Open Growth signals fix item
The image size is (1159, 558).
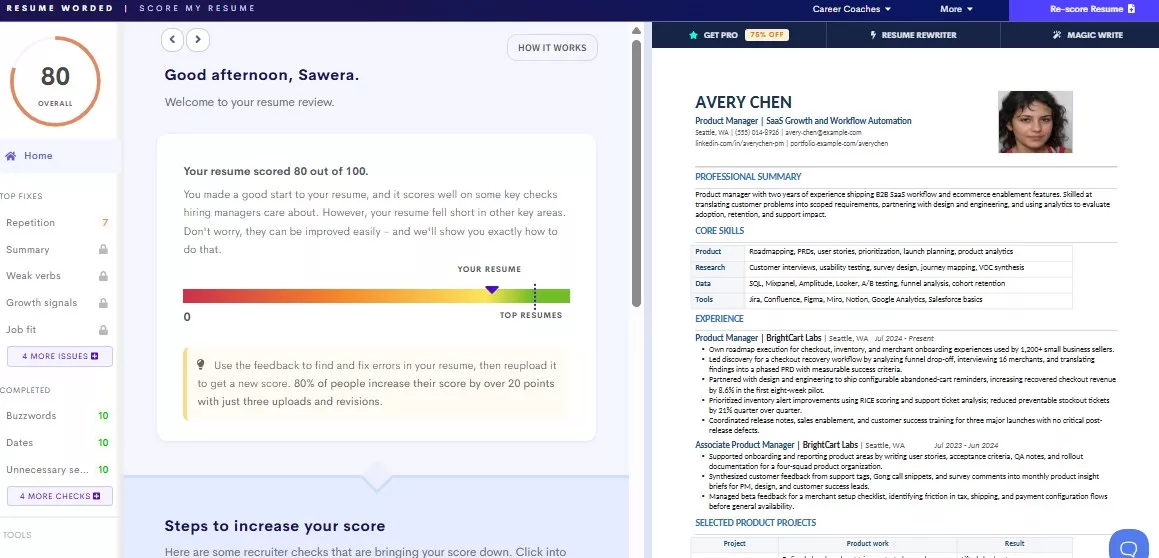click(57, 303)
